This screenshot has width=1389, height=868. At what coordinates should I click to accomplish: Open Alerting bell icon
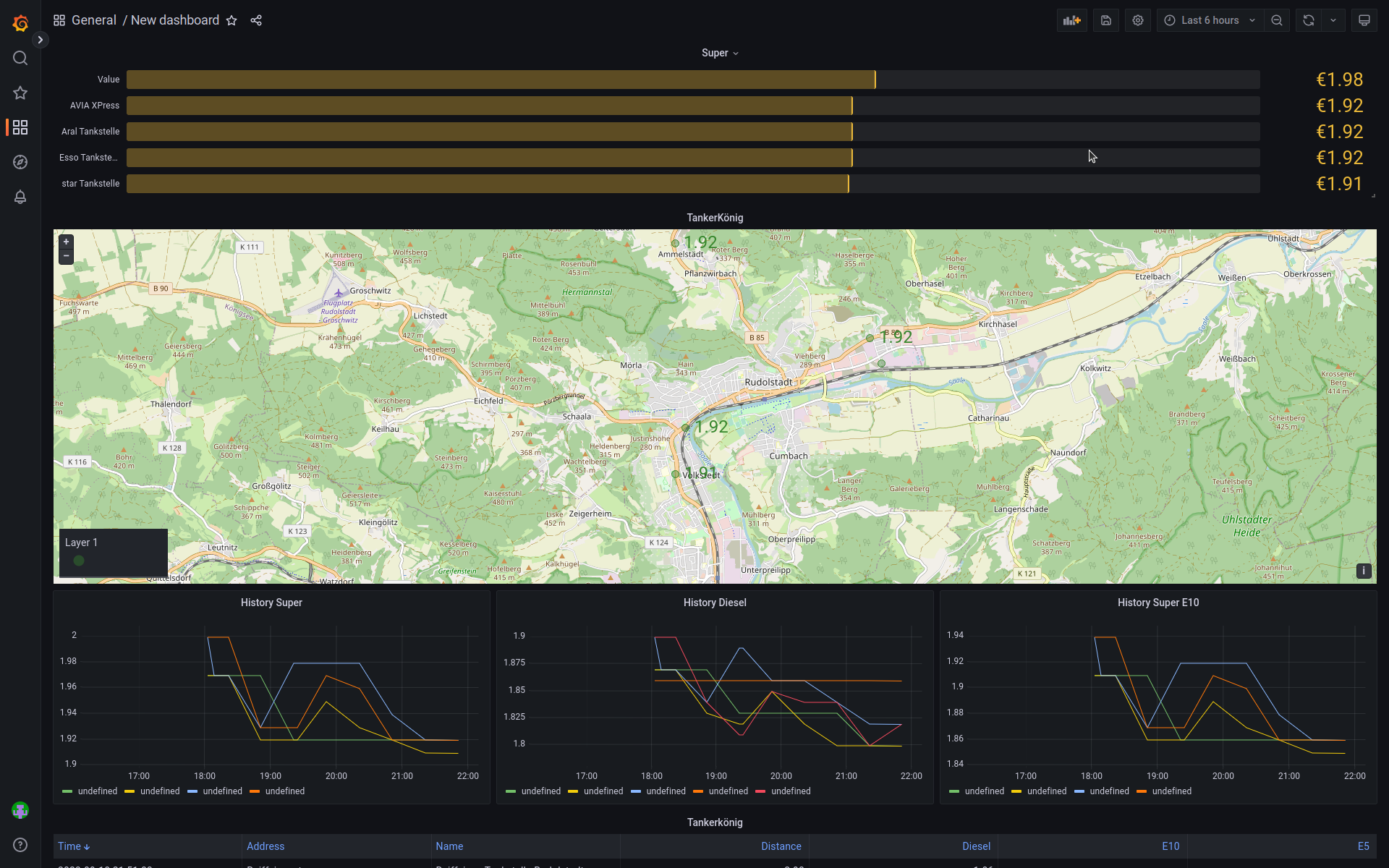[20, 197]
